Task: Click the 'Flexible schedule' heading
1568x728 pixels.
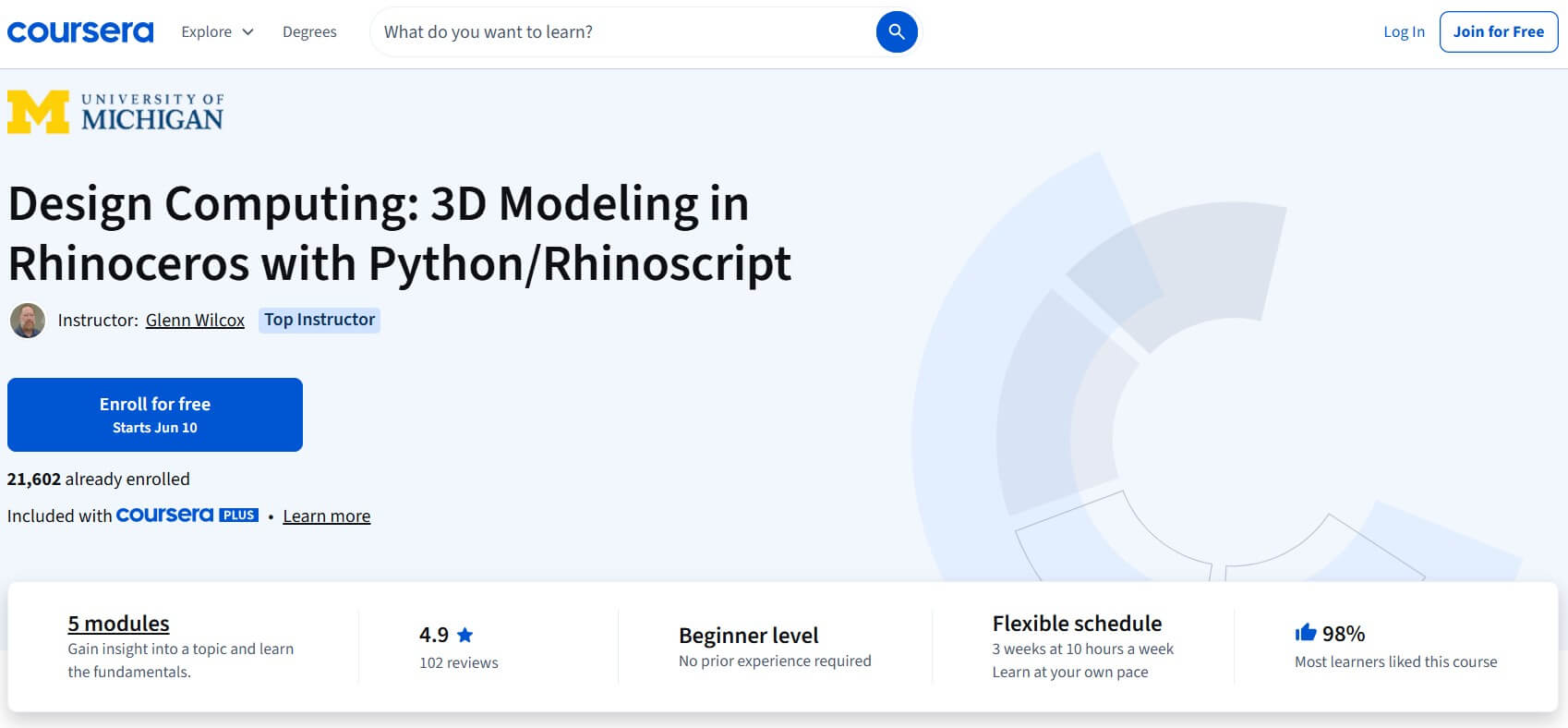Action: 1077,624
